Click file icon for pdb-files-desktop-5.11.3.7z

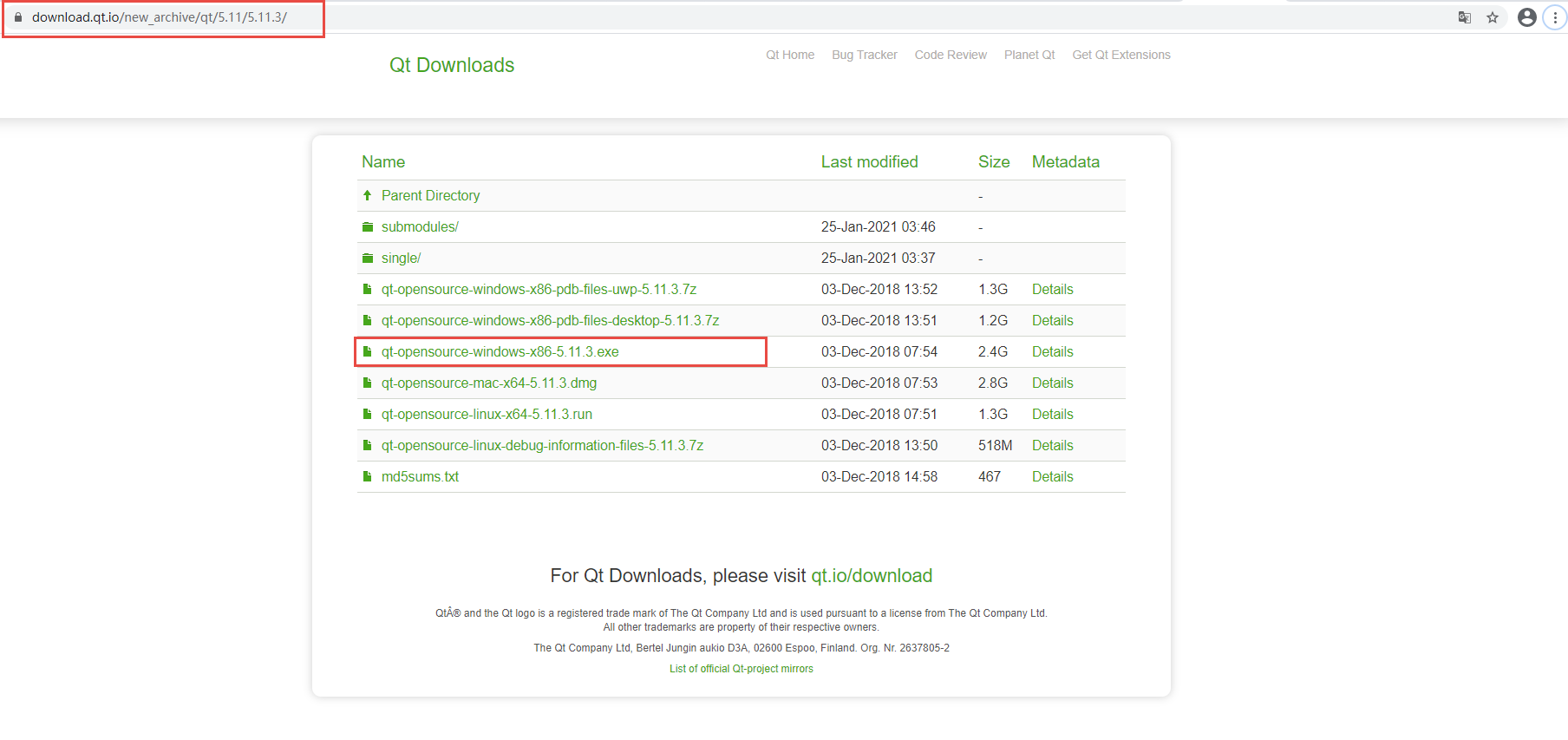click(x=368, y=321)
